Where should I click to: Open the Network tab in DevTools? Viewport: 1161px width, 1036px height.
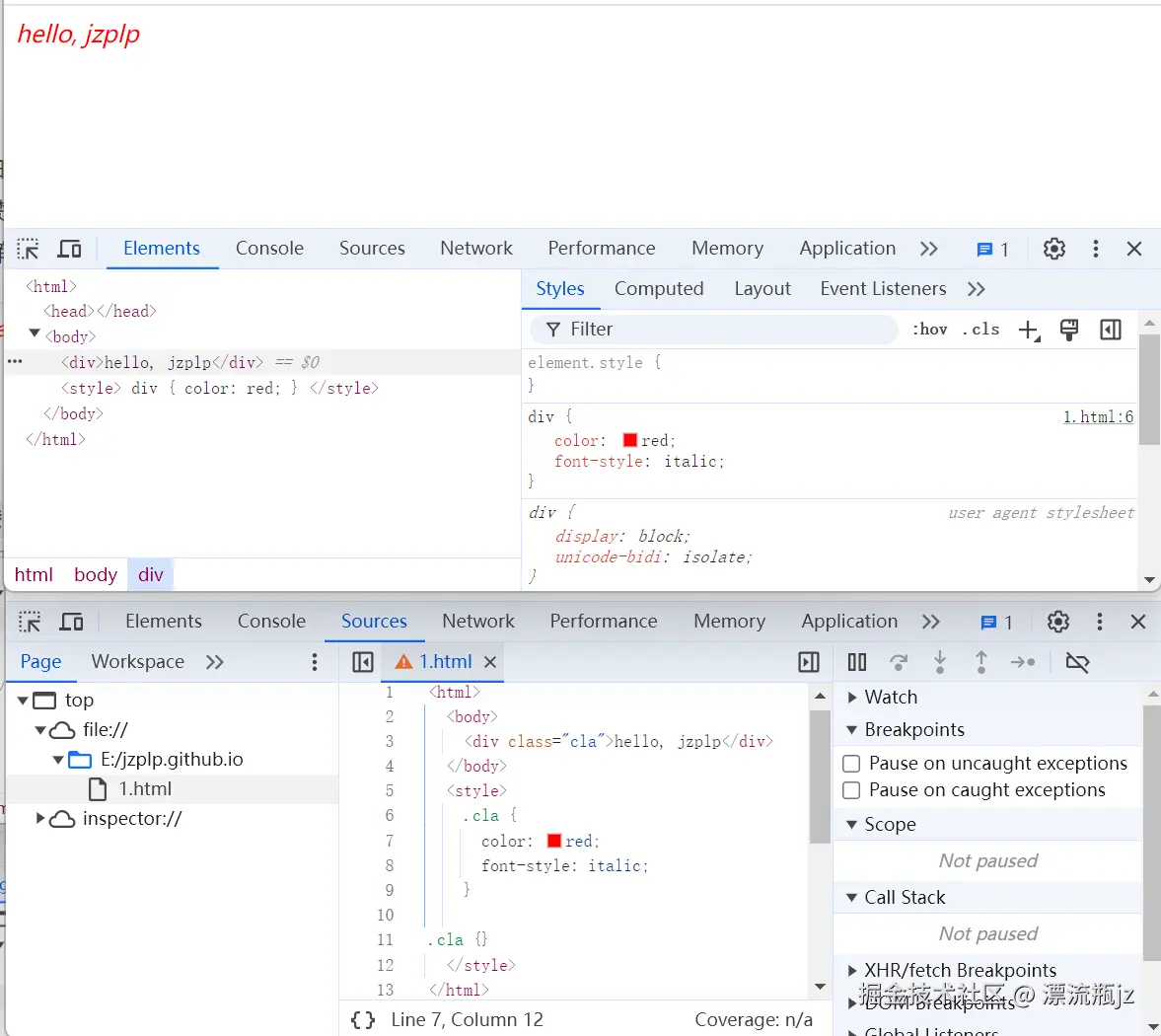tap(476, 249)
